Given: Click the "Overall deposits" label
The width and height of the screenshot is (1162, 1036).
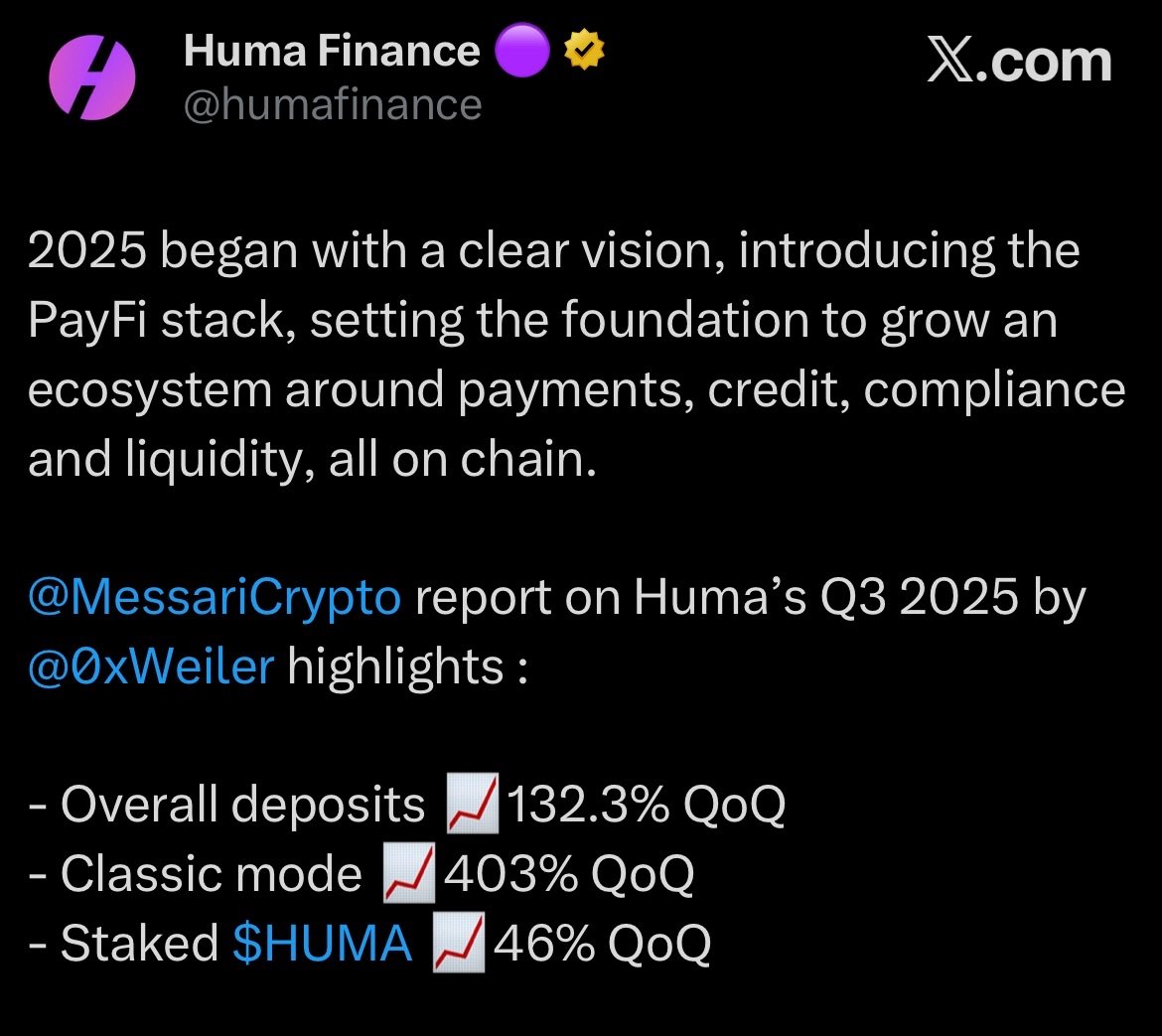Looking at the screenshot, I should [x=243, y=805].
